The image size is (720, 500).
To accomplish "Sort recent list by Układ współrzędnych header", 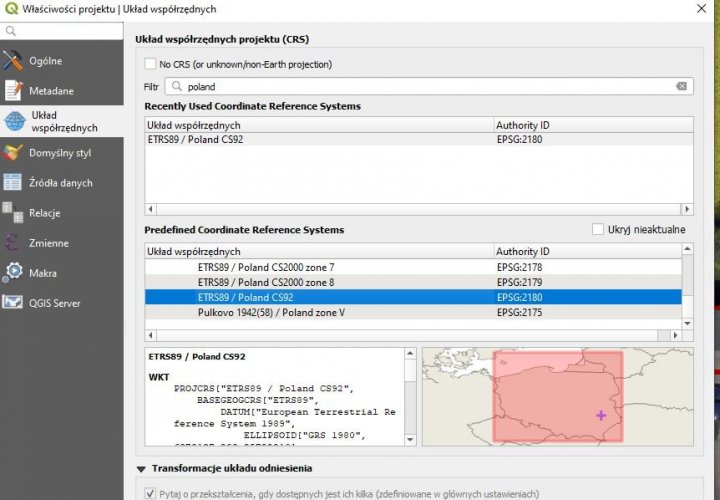I will [x=319, y=125].
